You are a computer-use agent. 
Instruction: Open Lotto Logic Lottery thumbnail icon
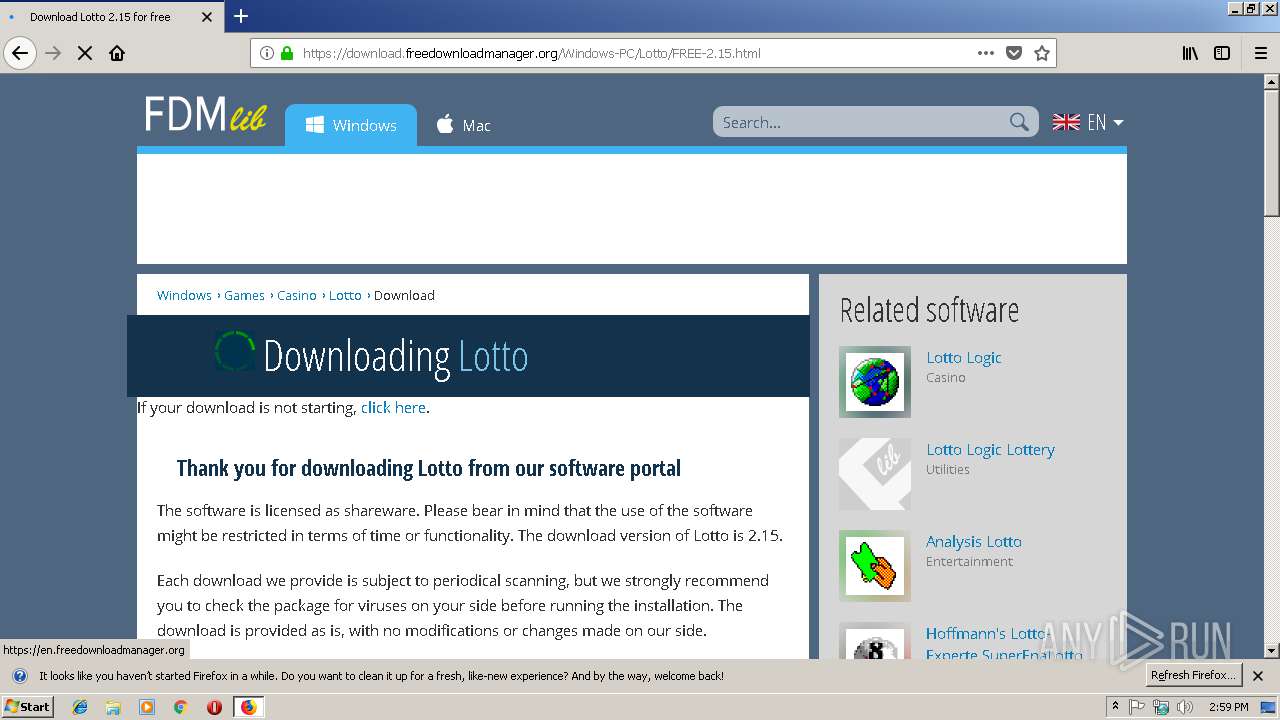(x=875, y=474)
